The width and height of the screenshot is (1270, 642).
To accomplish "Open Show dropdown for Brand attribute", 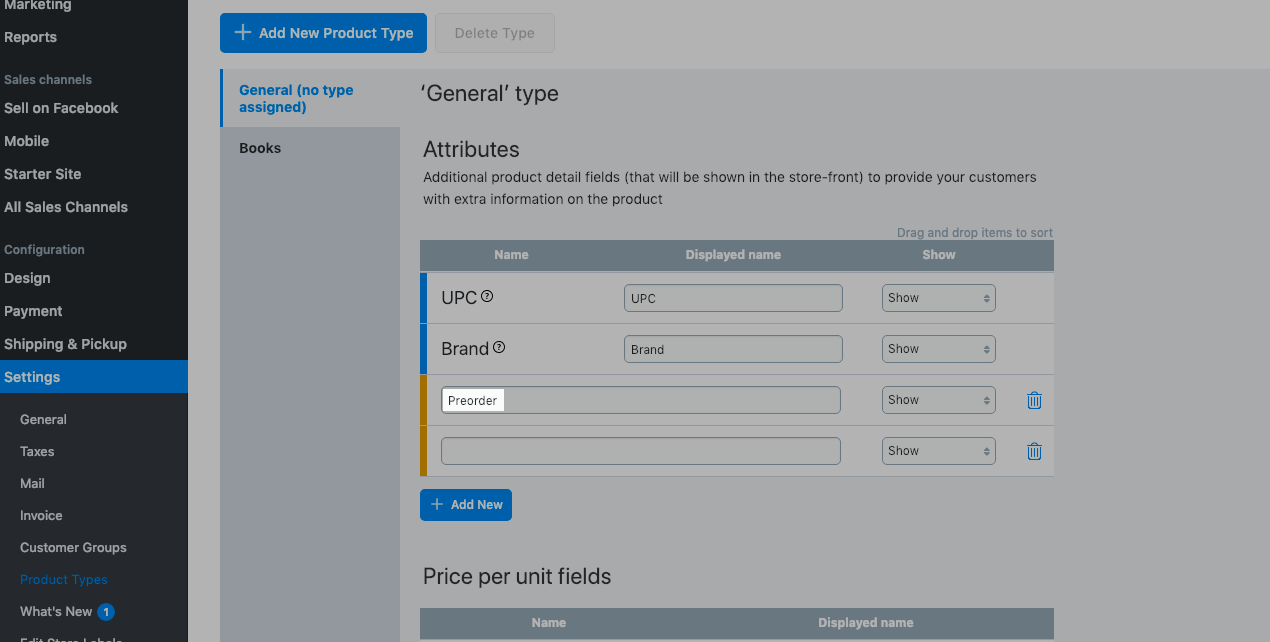I will [938, 349].
